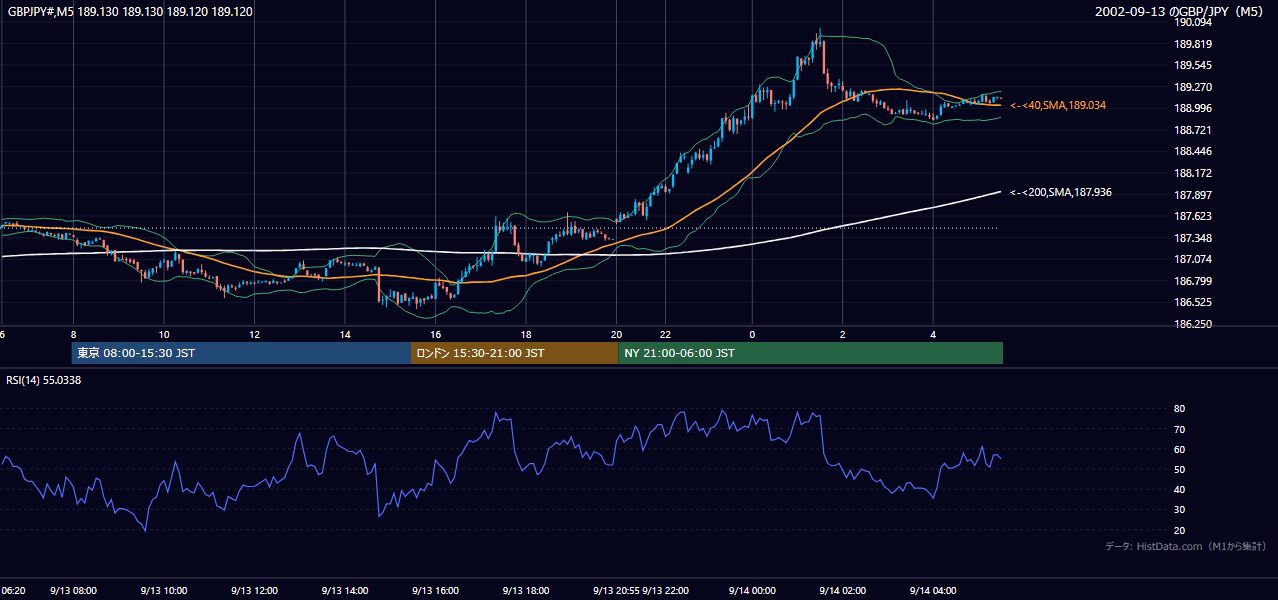Click the 2002-09-13 GBP/JPY (M5) chart heading
This screenshot has width=1278, height=600.
coord(1181,12)
